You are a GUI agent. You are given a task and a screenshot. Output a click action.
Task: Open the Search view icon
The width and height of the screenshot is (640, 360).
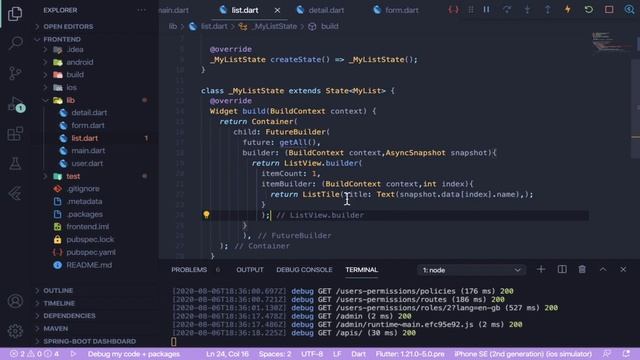(x=15, y=42)
